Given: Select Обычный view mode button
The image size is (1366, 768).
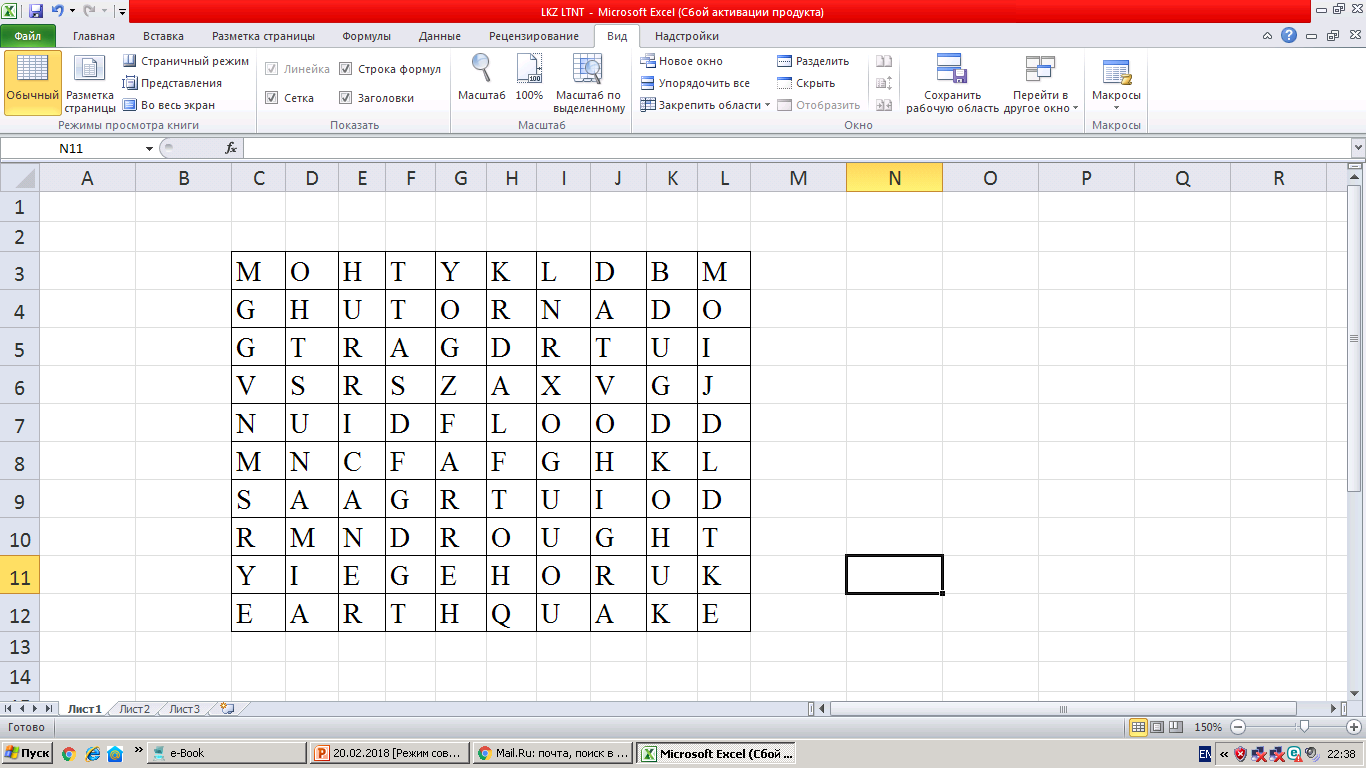Looking at the screenshot, I should tap(32, 81).
